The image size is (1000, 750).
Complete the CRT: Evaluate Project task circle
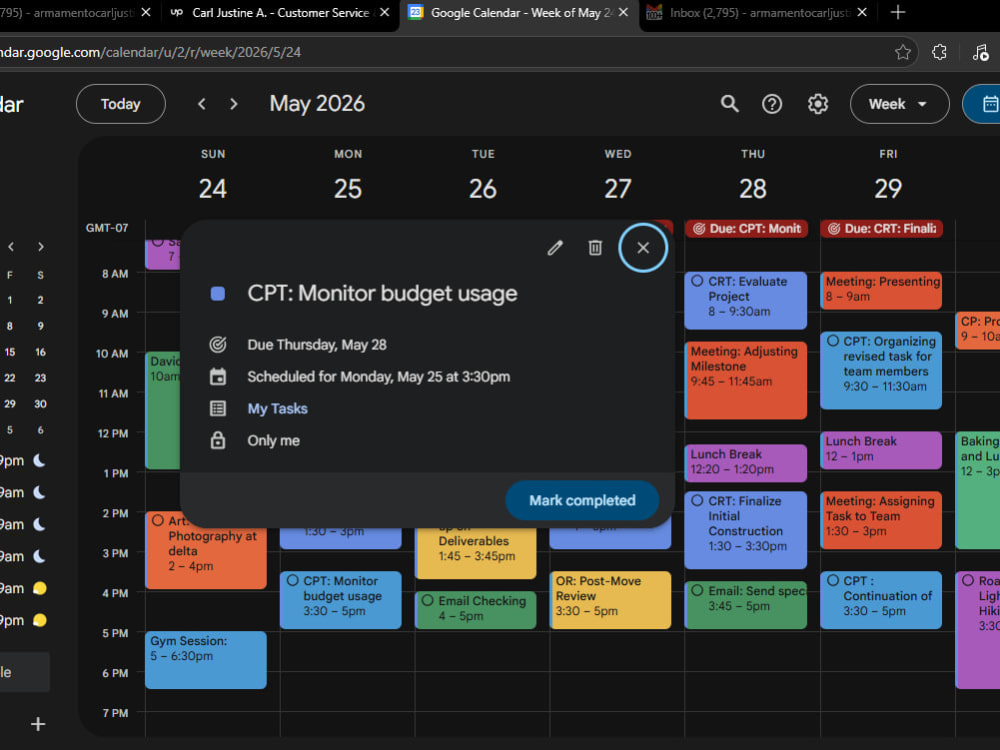click(697, 281)
